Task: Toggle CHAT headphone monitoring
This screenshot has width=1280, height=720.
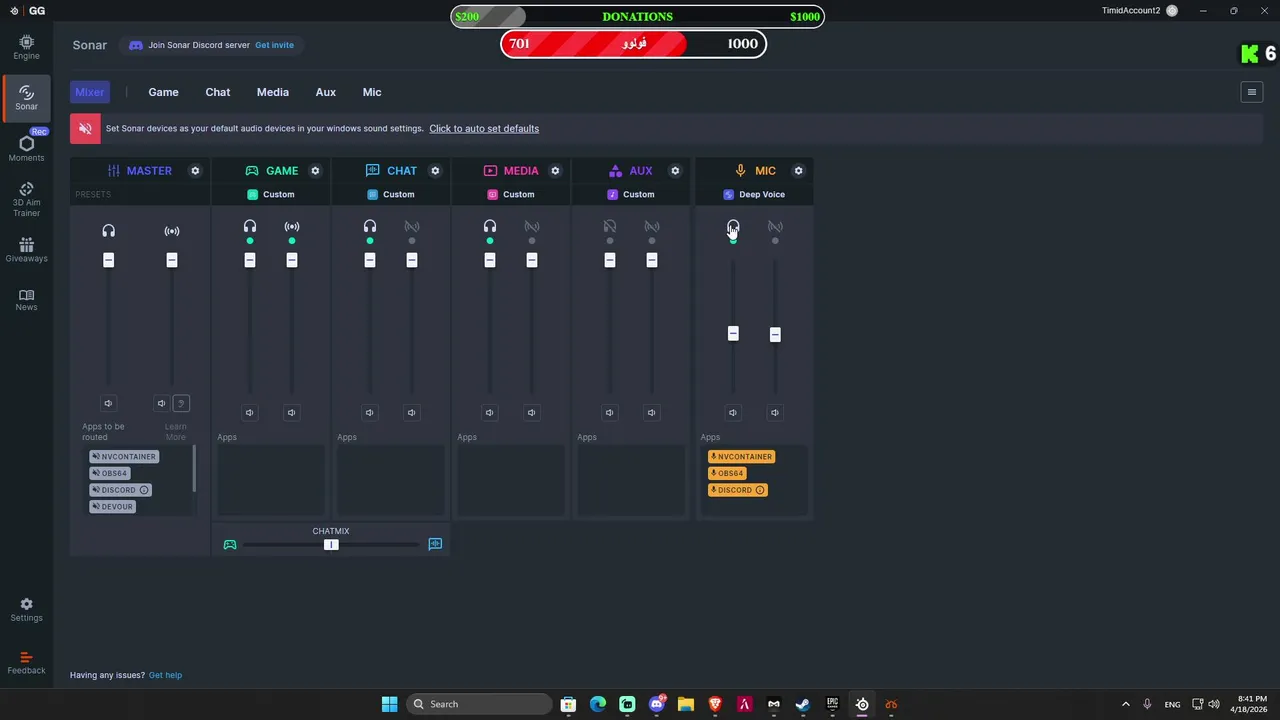Action: [x=370, y=227]
